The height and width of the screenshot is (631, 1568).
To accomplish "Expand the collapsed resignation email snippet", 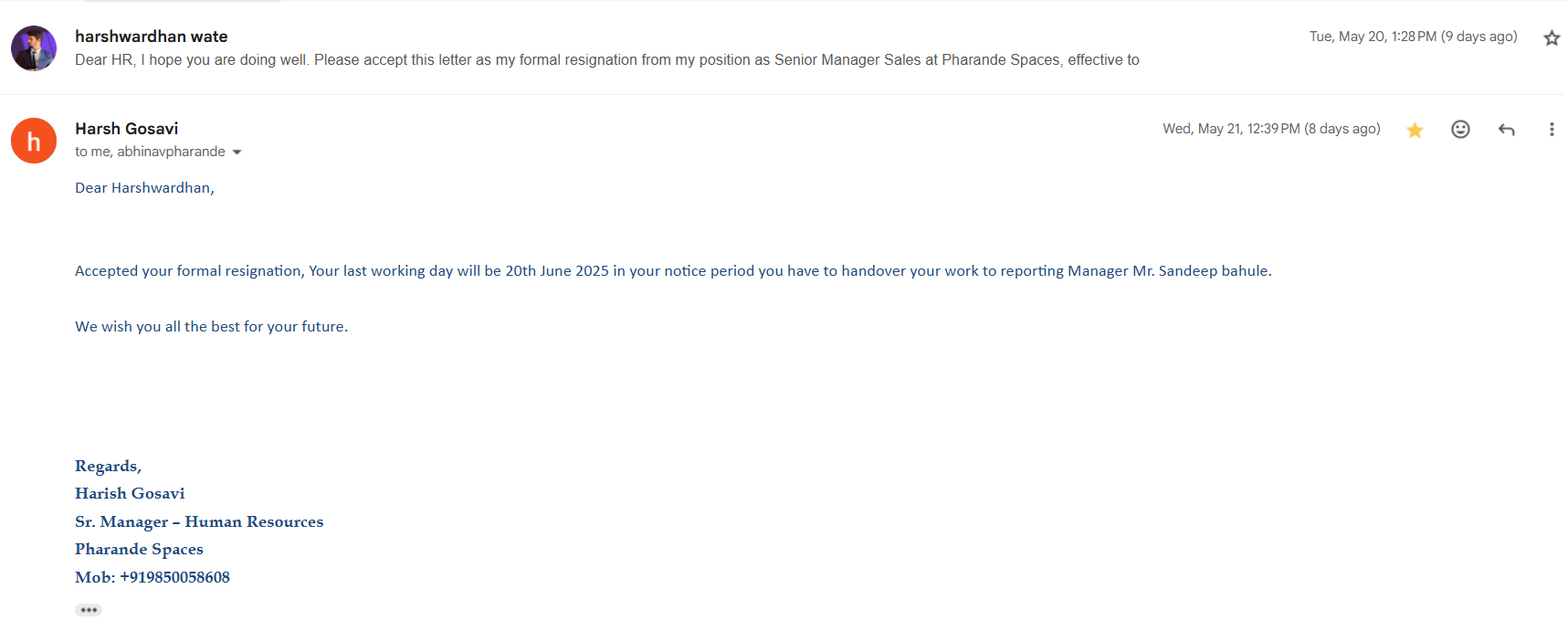I will tap(606, 60).
